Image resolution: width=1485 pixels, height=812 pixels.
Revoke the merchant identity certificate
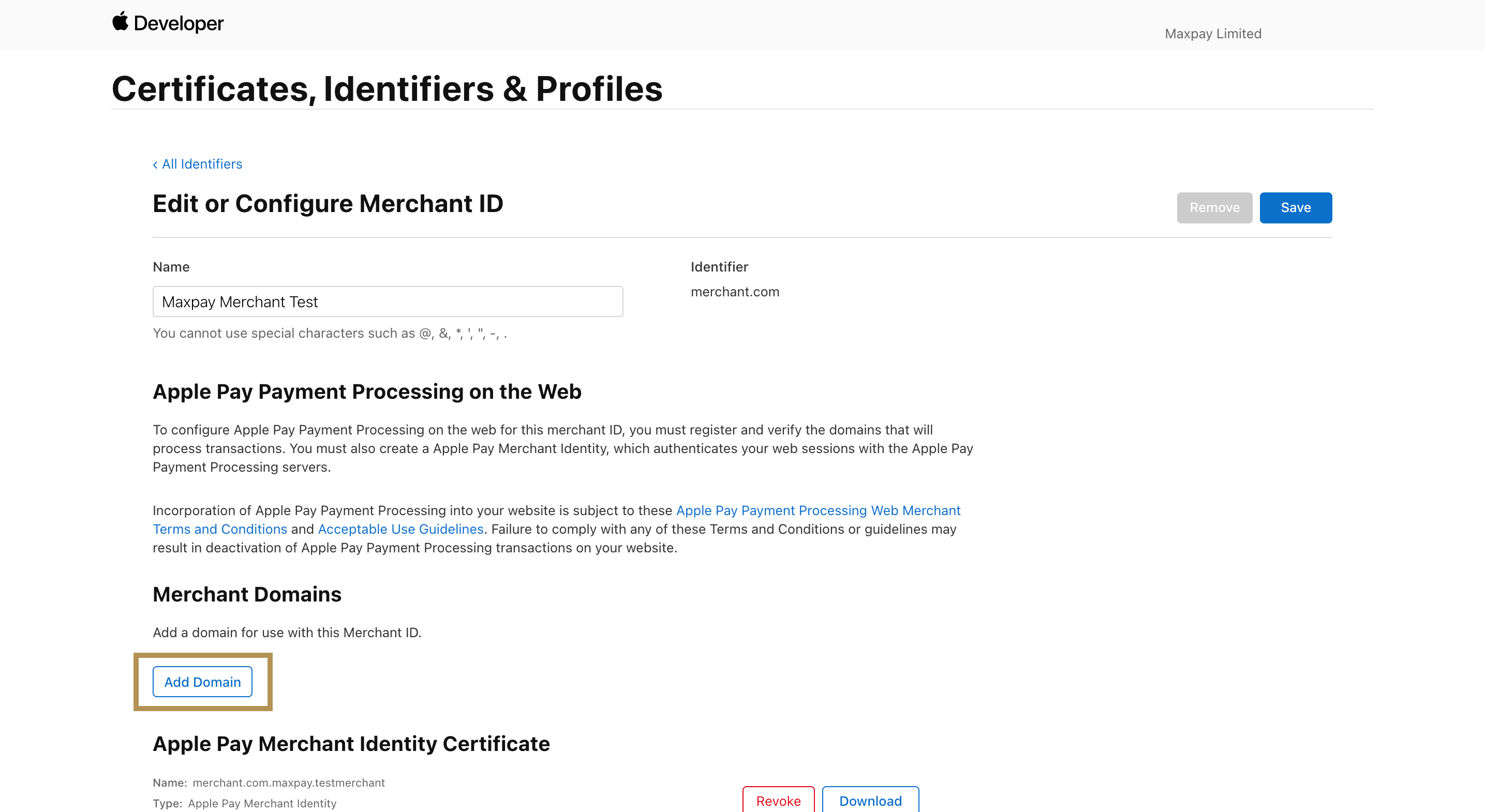pyautogui.click(x=778, y=800)
